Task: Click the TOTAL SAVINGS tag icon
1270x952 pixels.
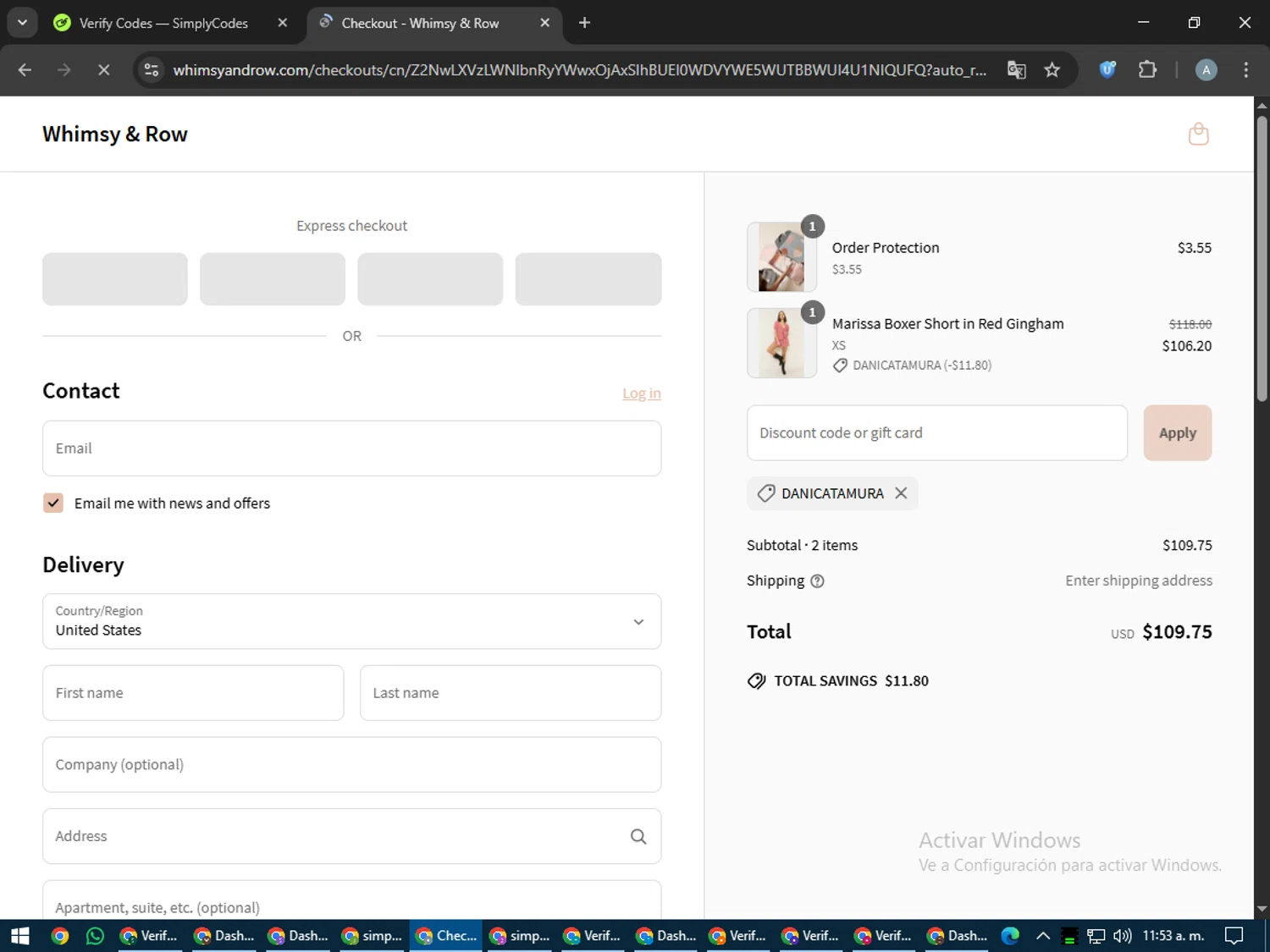Action: (756, 681)
